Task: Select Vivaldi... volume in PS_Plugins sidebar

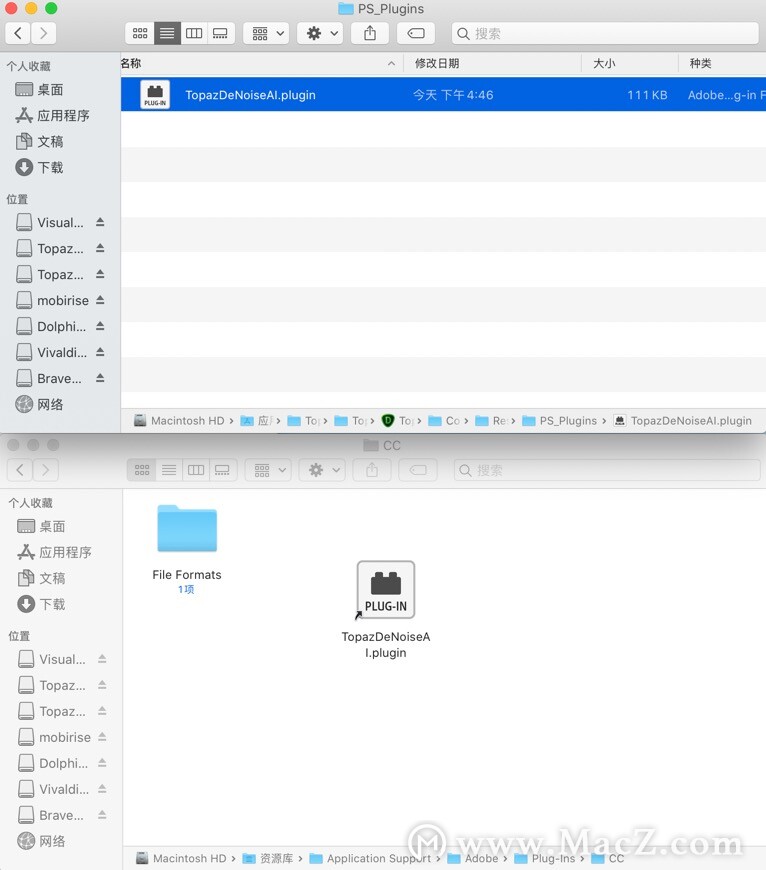Action: (52, 352)
